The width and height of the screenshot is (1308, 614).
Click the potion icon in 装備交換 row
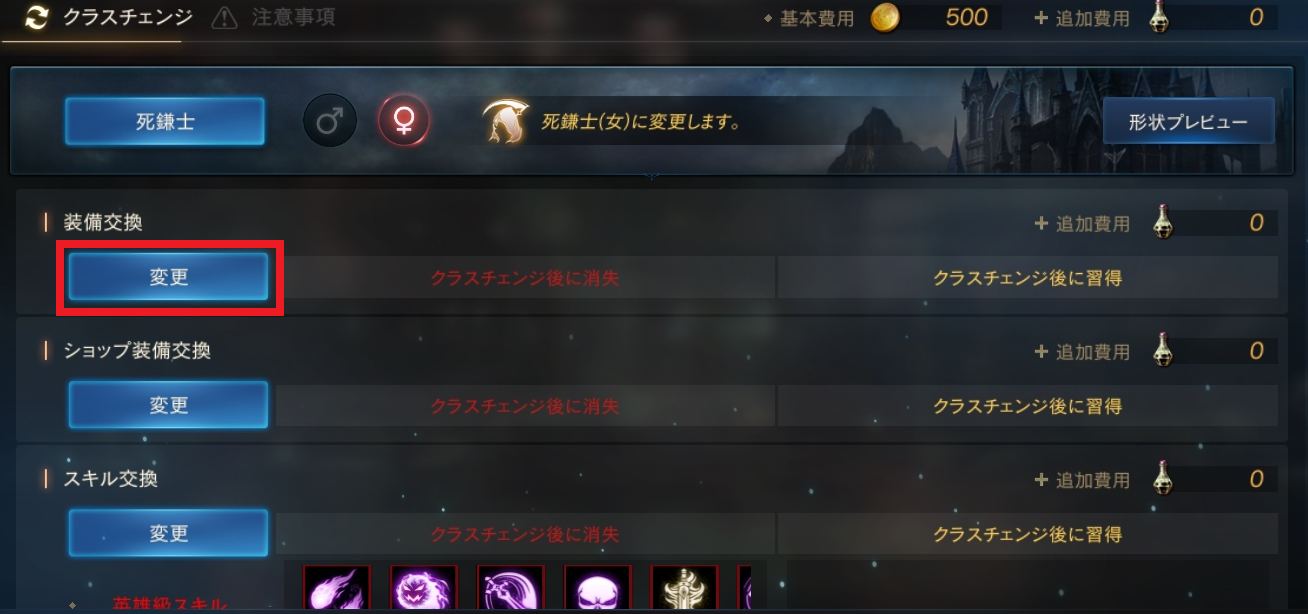[1164, 222]
